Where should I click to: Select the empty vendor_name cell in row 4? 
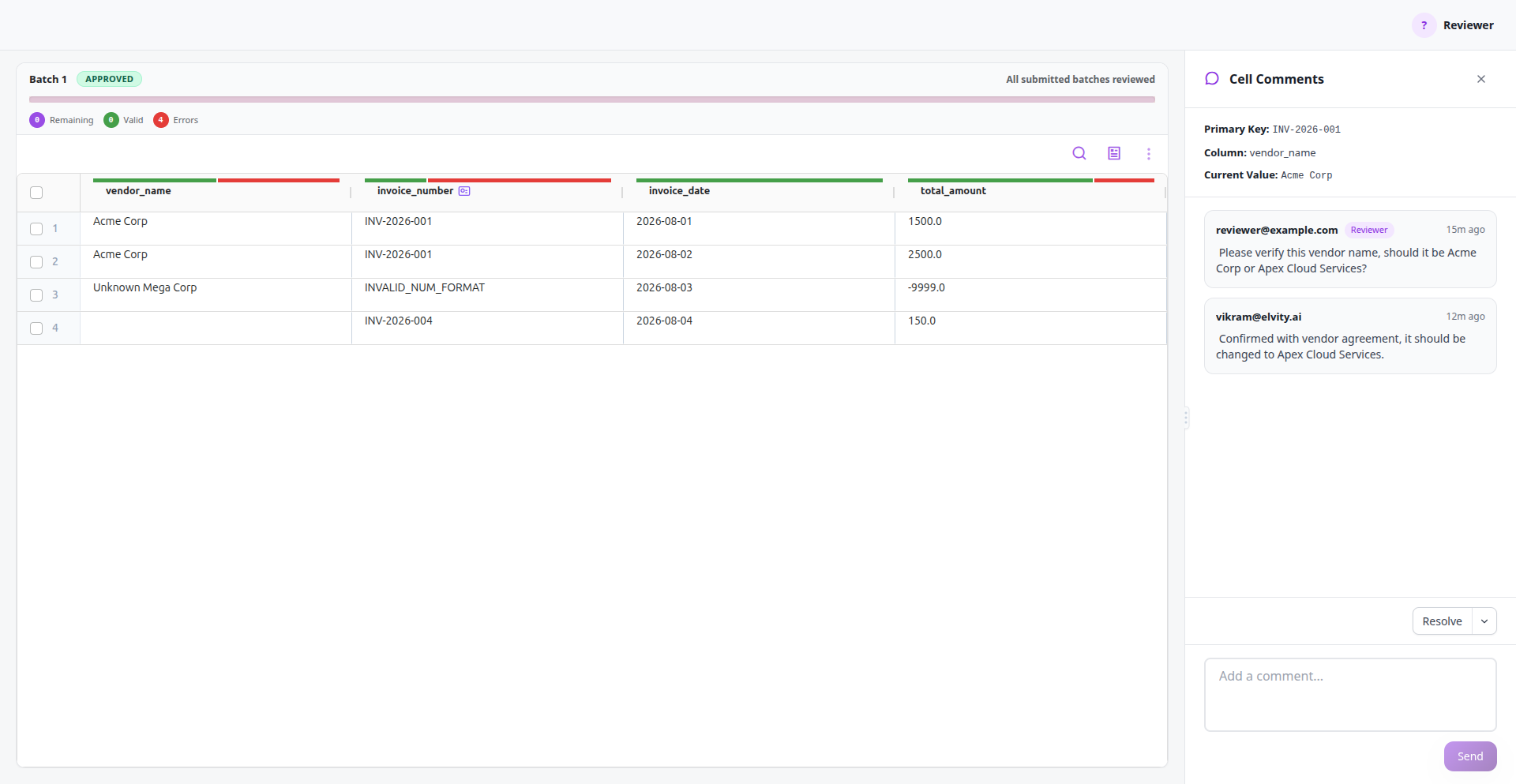216,328
